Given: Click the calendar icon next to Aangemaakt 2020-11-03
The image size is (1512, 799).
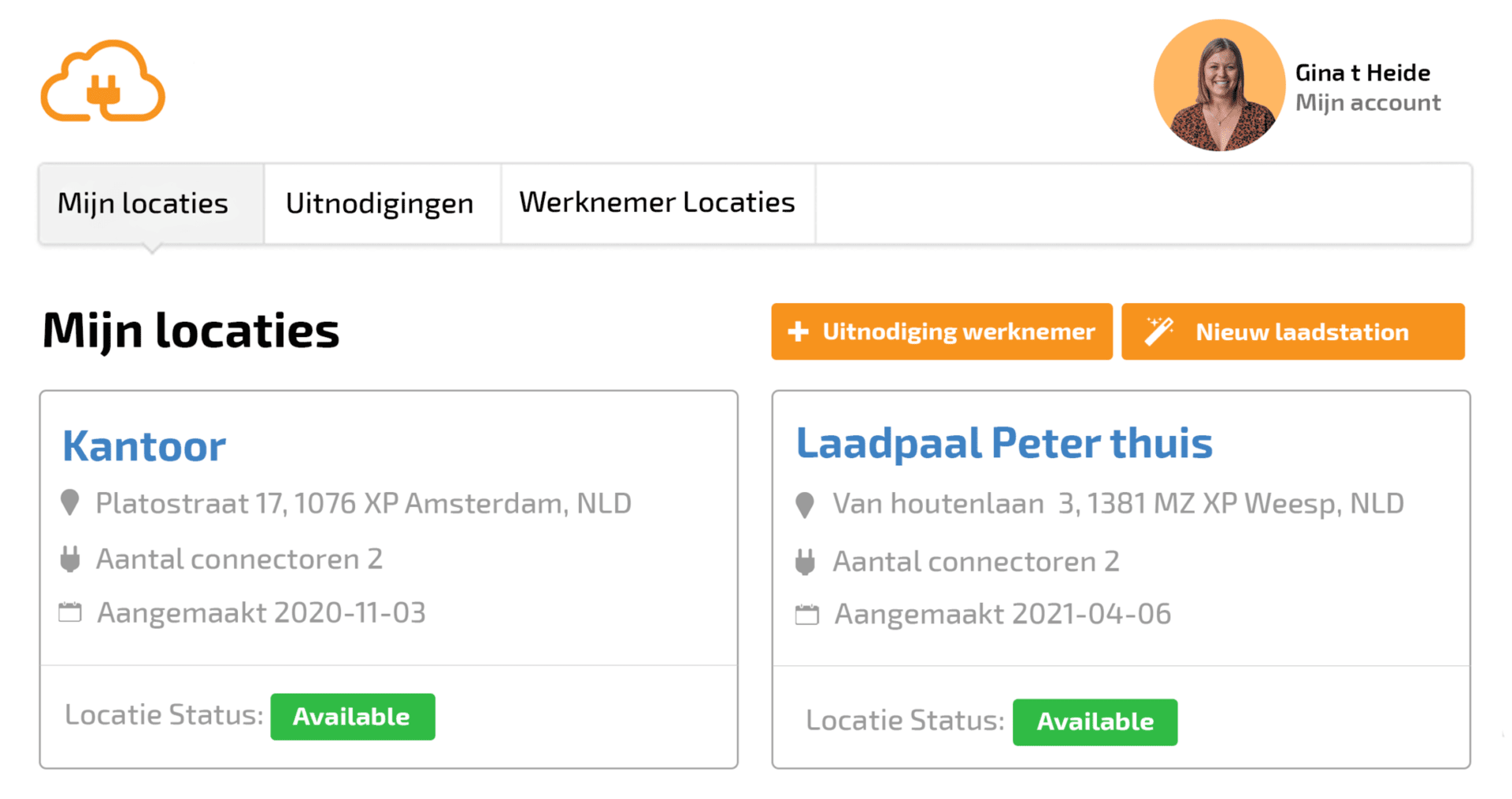Looking at the screenshot, I should pyautogui.click(x=70, y=612).
